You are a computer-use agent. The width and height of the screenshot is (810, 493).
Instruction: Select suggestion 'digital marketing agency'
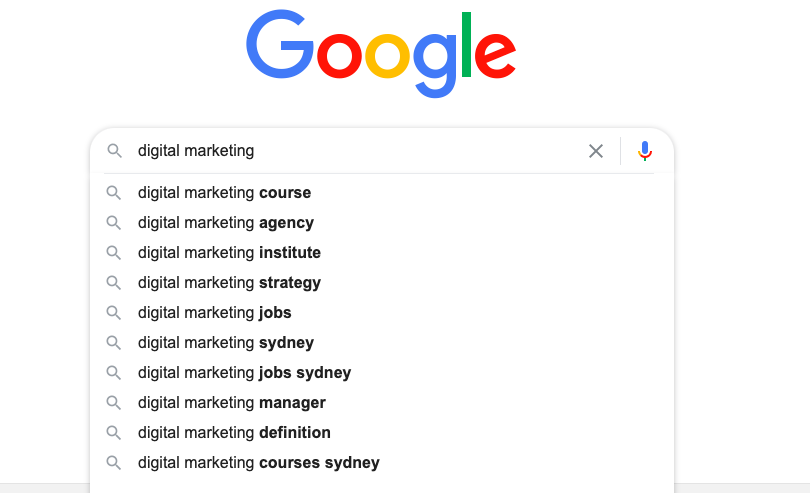226,223
